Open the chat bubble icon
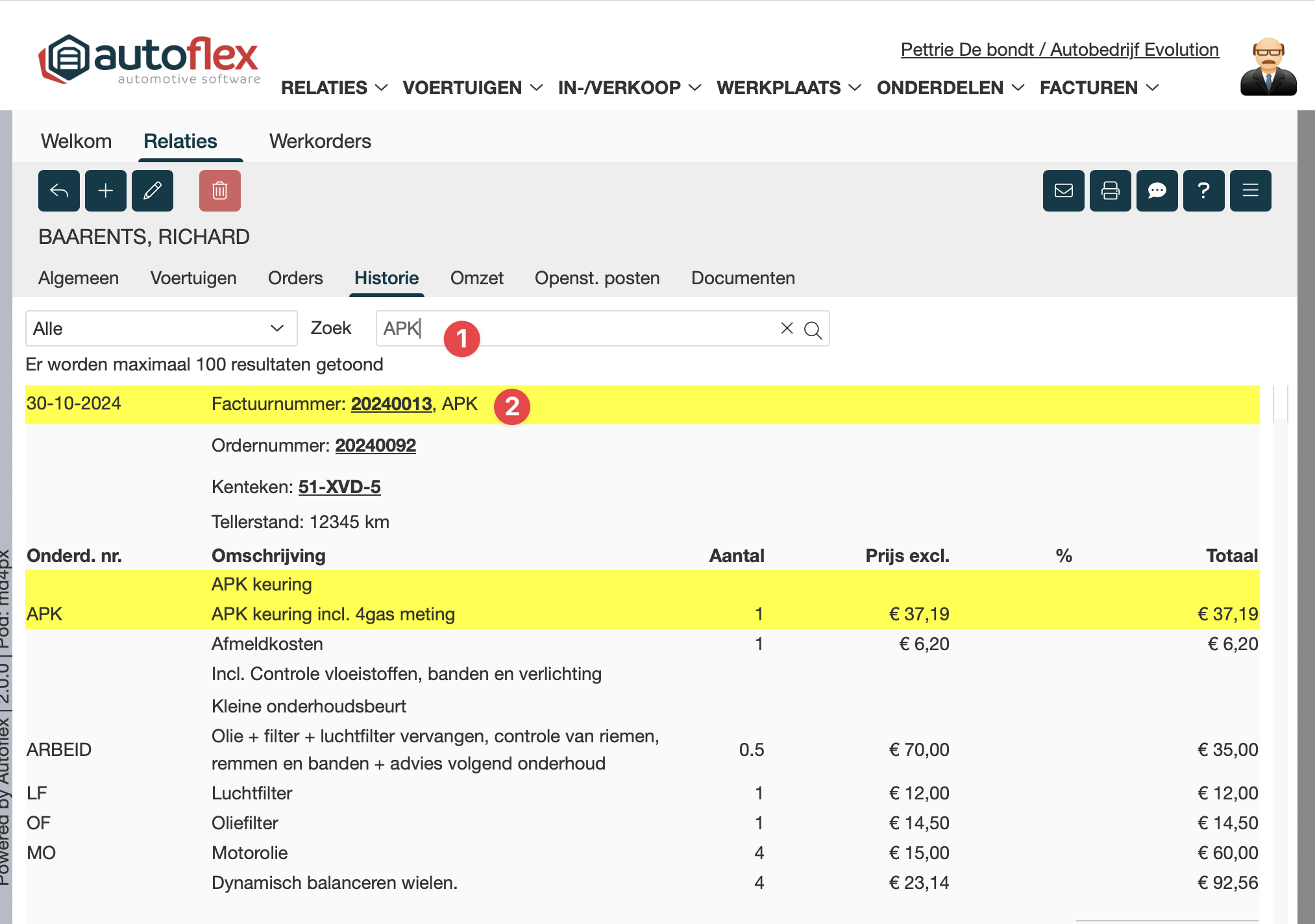 pos(1157,191)
